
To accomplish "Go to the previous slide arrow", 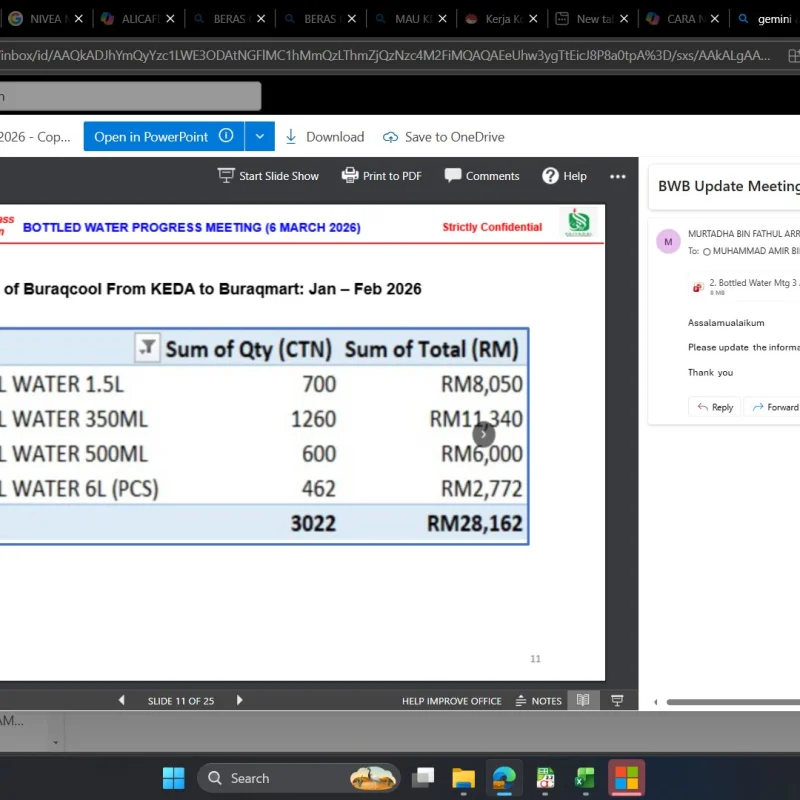I will [122, 701].
